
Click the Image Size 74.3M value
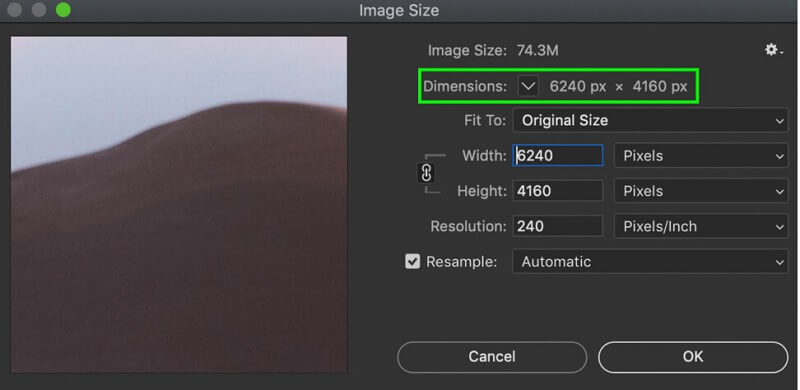pos(537,51)
